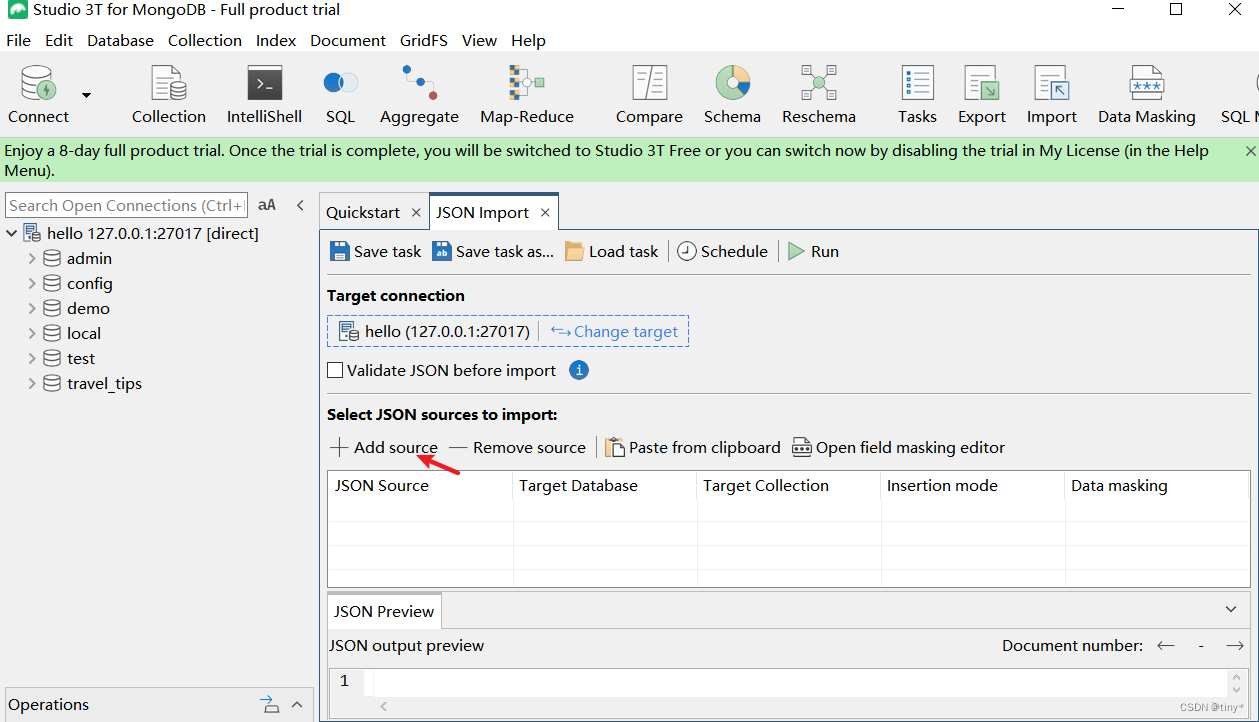Click Remove source button
This screenshot has width=1259, height=722.
(518, 447)
